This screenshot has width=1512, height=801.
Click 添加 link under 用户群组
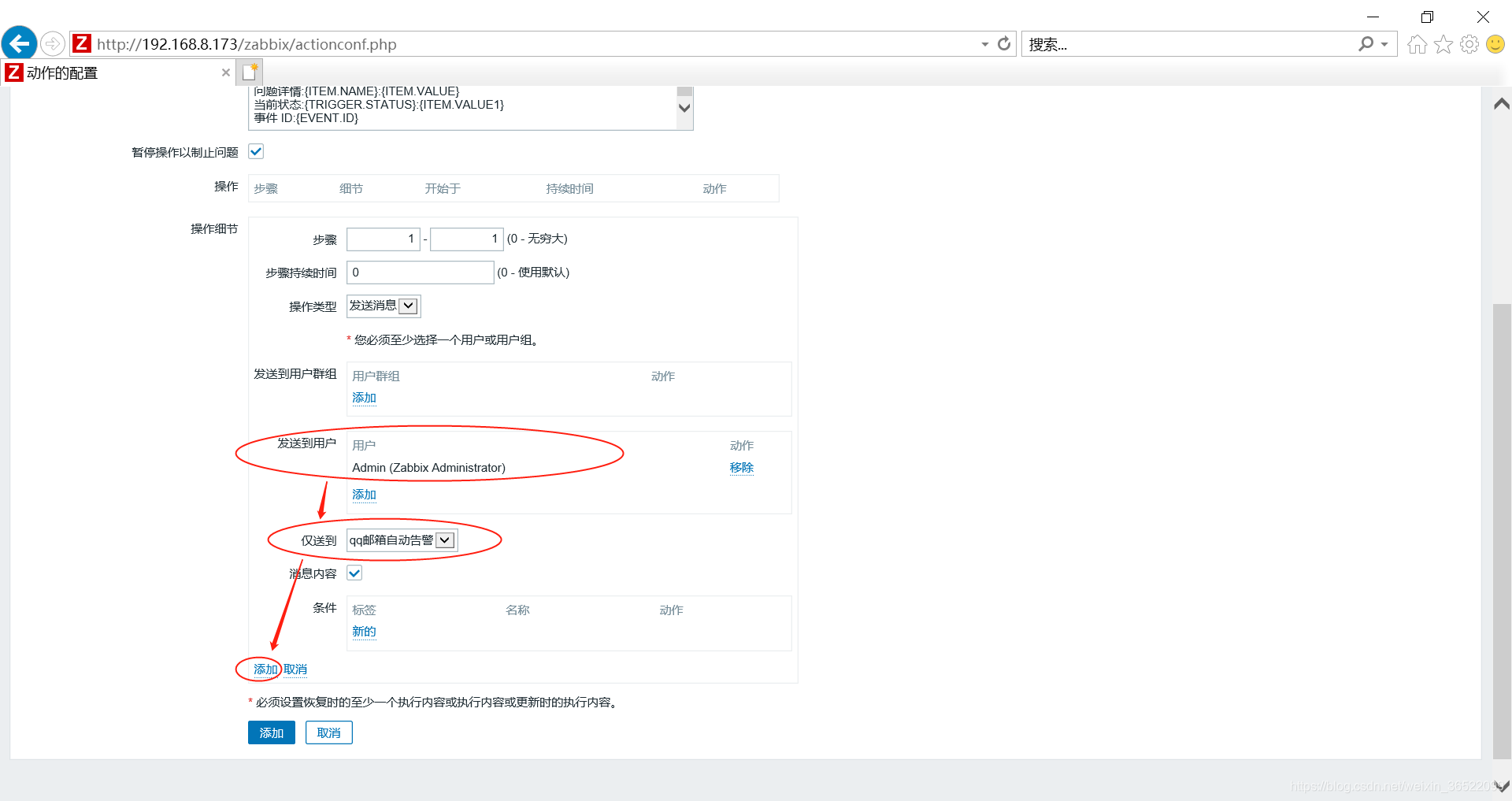tap(364, 398)
